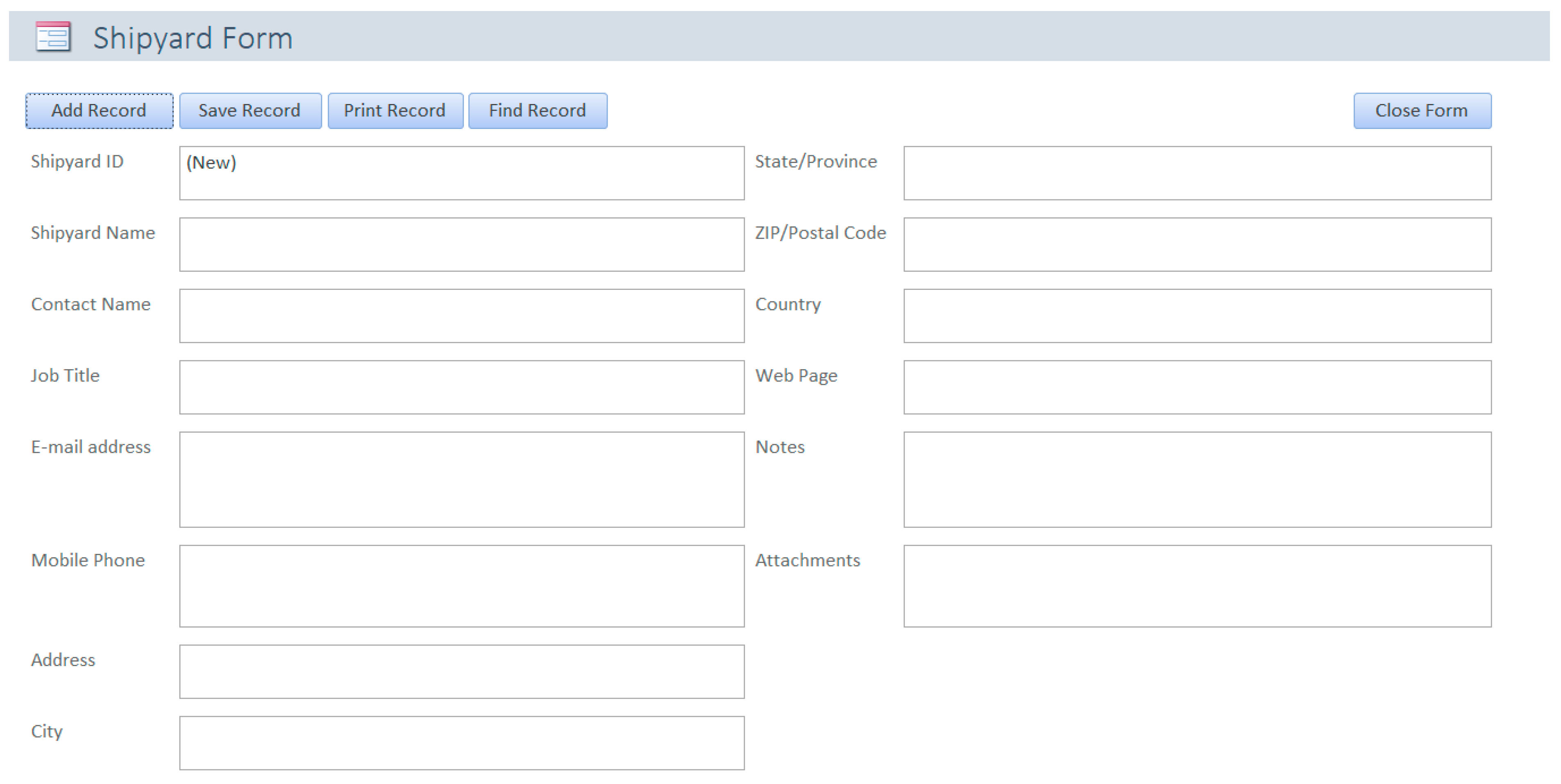The image size is (1561, 784).
Task: Click inside the City field
Action: (461, 743)
